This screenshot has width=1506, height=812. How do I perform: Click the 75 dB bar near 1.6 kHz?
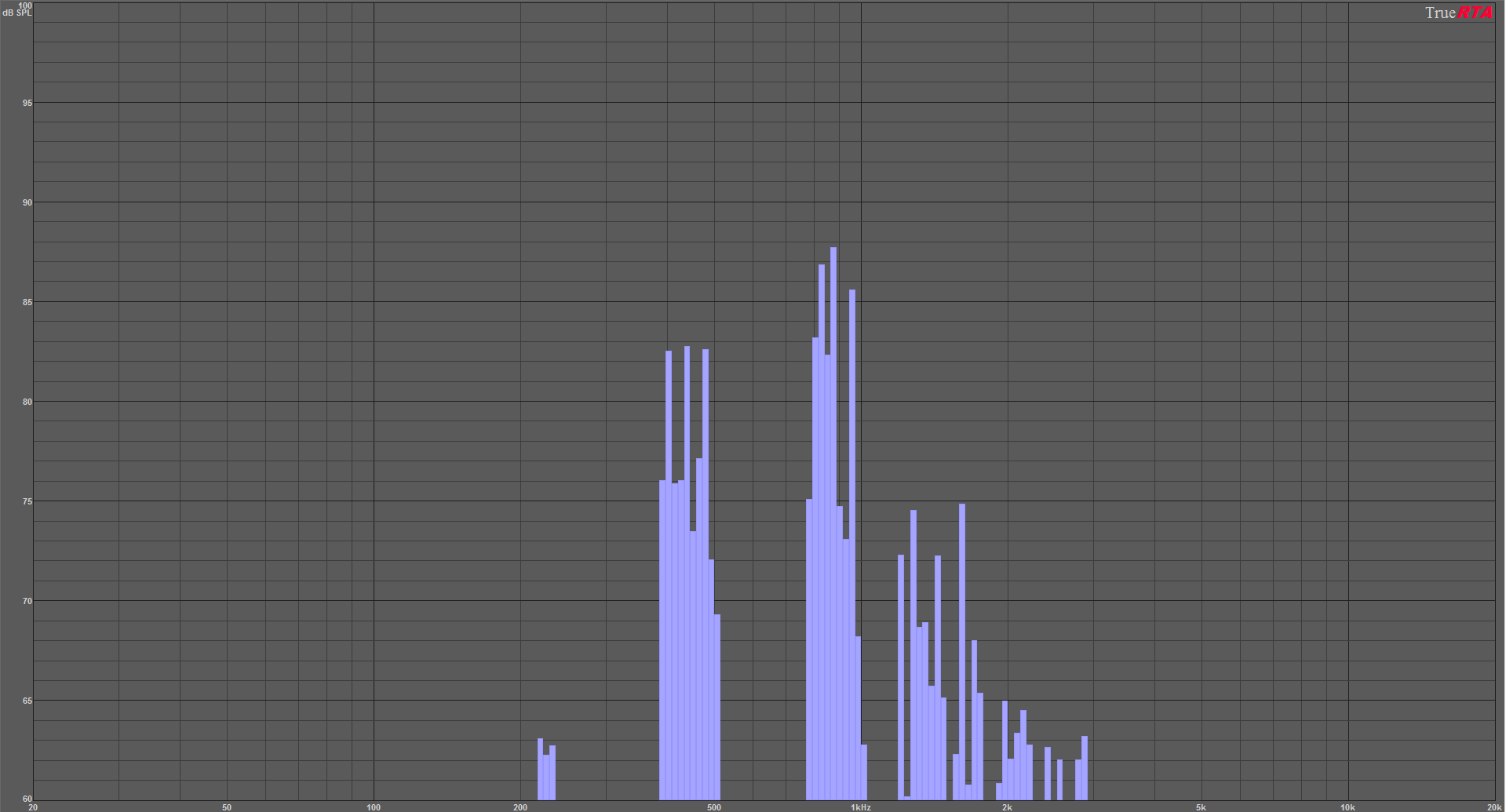962,652
